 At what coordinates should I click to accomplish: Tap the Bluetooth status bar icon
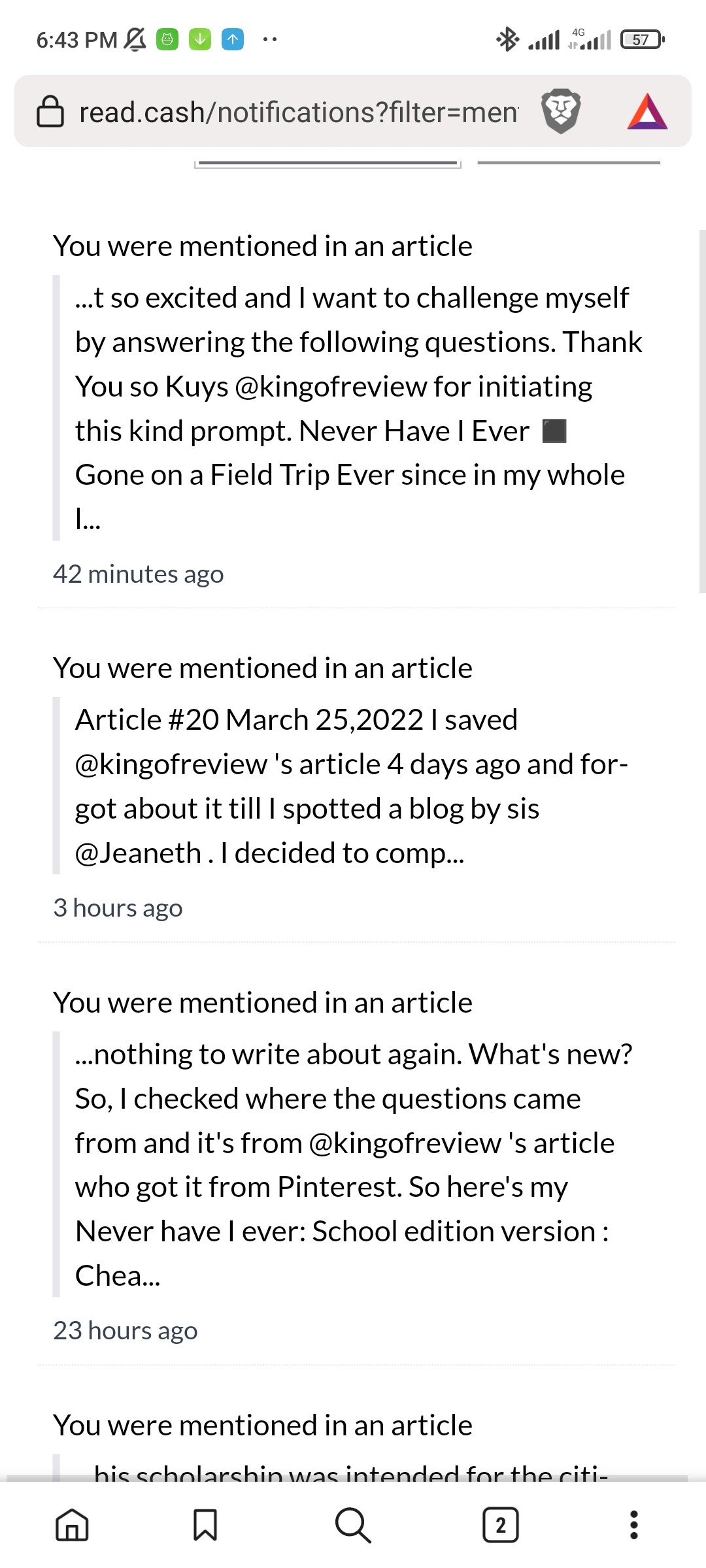(x=507, y=40)
